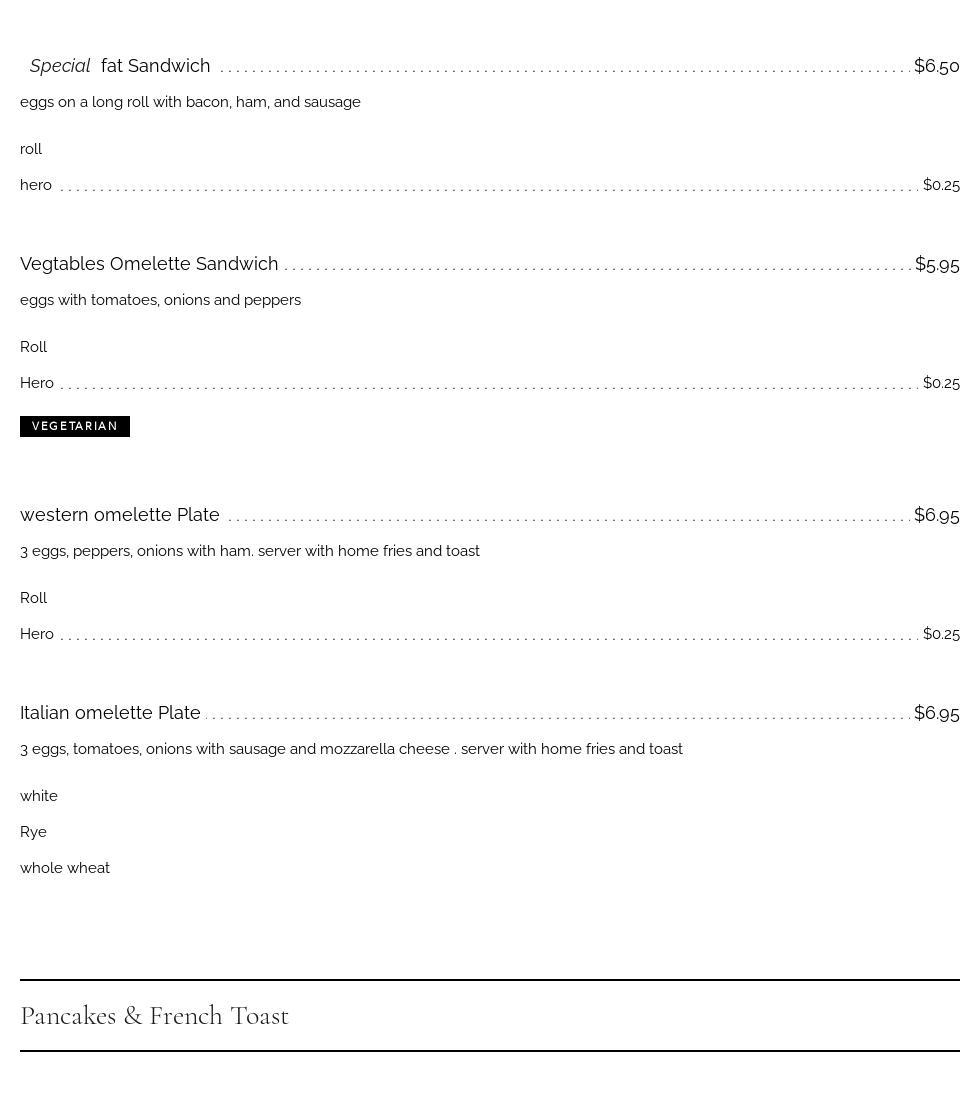Screen dimensions: 965x1094
Task: Choose hero option under Special fat Sandwich
Action: (36, 185)
